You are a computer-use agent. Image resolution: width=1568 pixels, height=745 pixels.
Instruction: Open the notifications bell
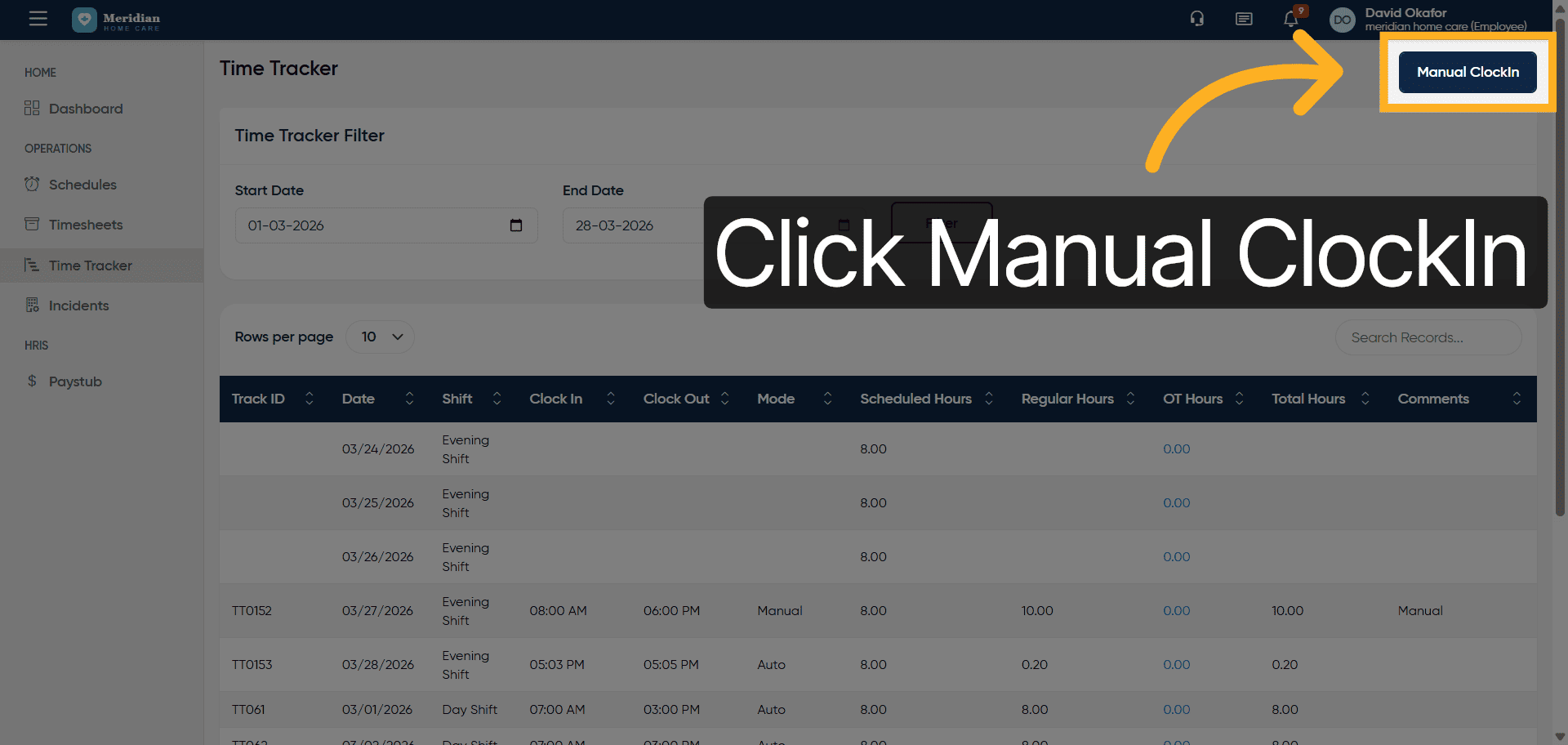tap(1290, 19)
